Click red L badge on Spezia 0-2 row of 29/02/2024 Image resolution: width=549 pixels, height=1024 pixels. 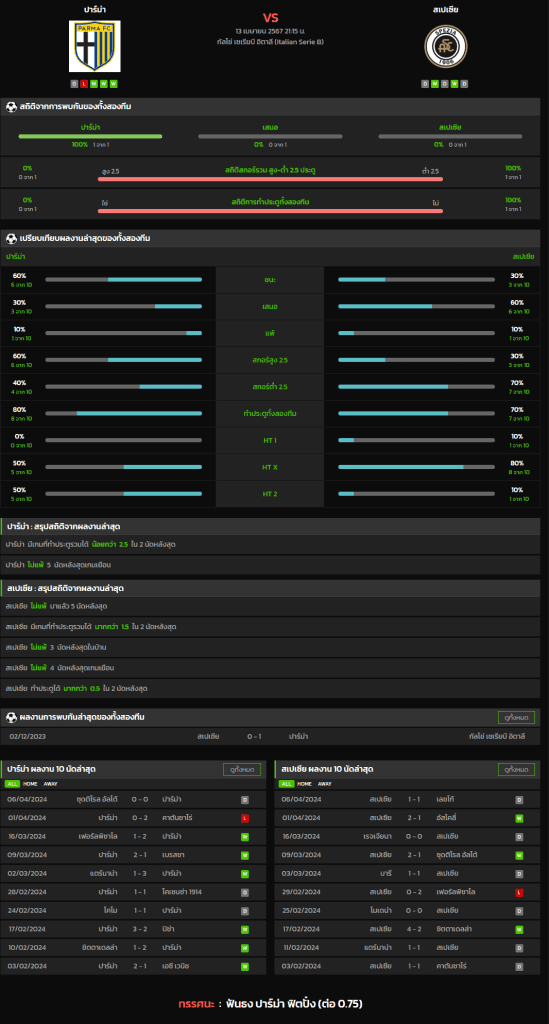pyautogui.click(x=519, y=892)
